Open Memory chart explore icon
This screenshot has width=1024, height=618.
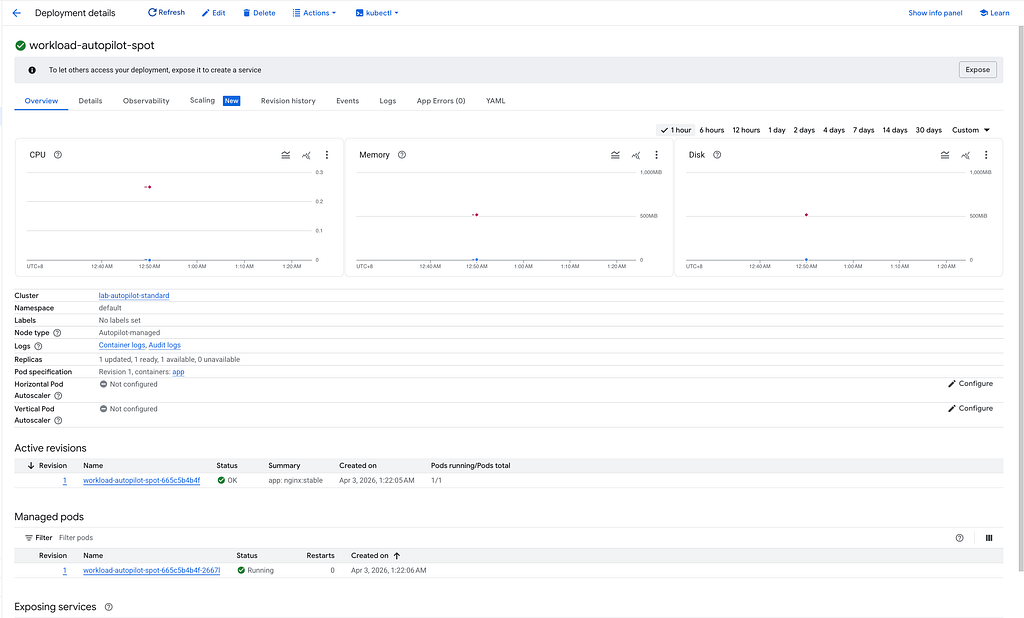tap(636, 155)
